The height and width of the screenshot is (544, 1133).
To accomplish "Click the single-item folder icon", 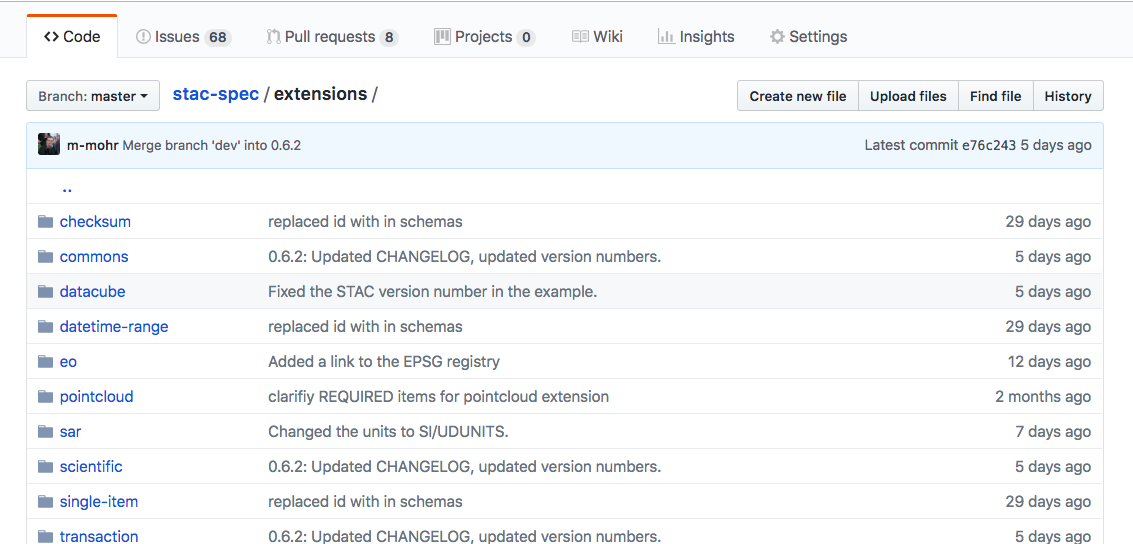I will click(46, 501).
